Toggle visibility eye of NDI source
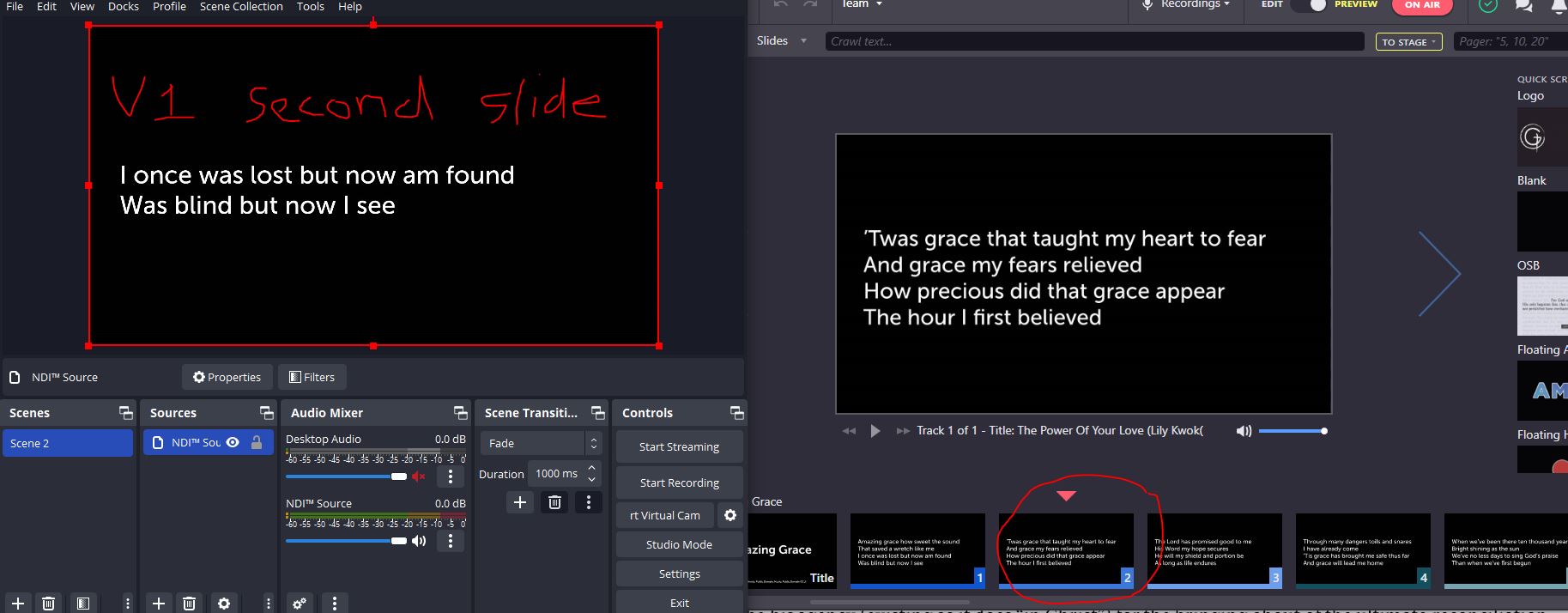Viewport: 1568px width, 613px height. click(x=233, y=443)
